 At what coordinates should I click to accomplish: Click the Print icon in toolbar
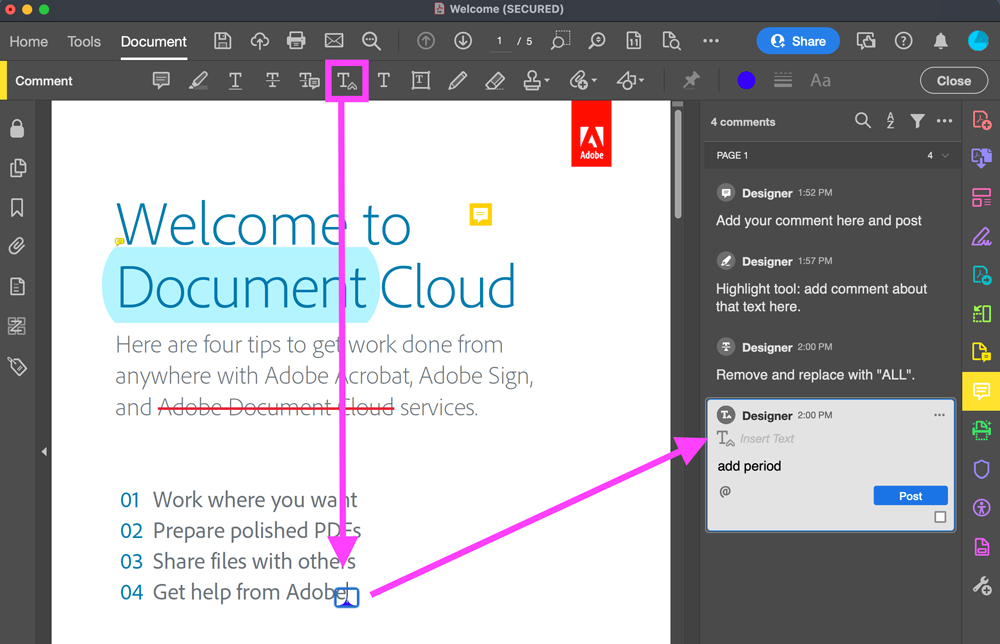pyautogui.click(x=296, y=41)
